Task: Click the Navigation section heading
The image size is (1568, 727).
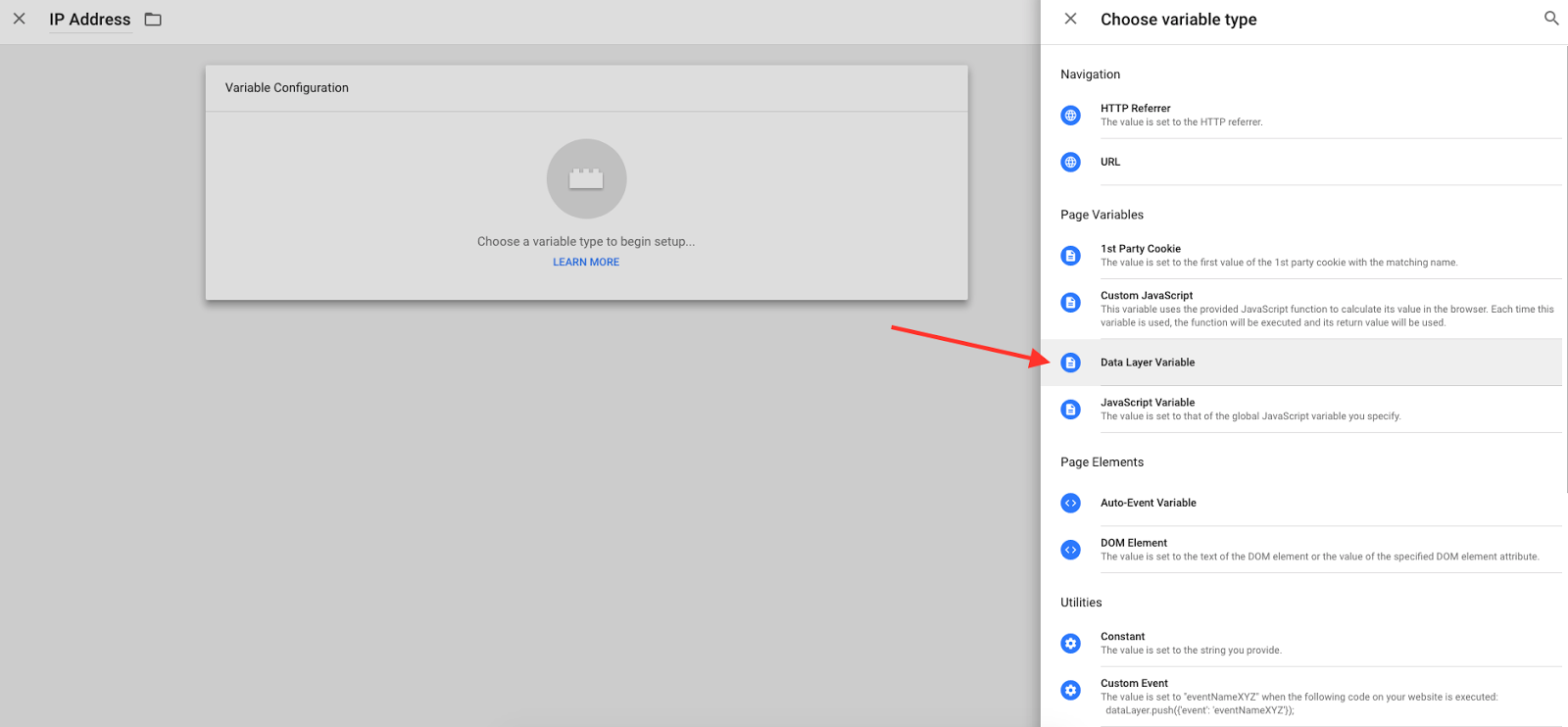Action: (x=1090, y=74)
